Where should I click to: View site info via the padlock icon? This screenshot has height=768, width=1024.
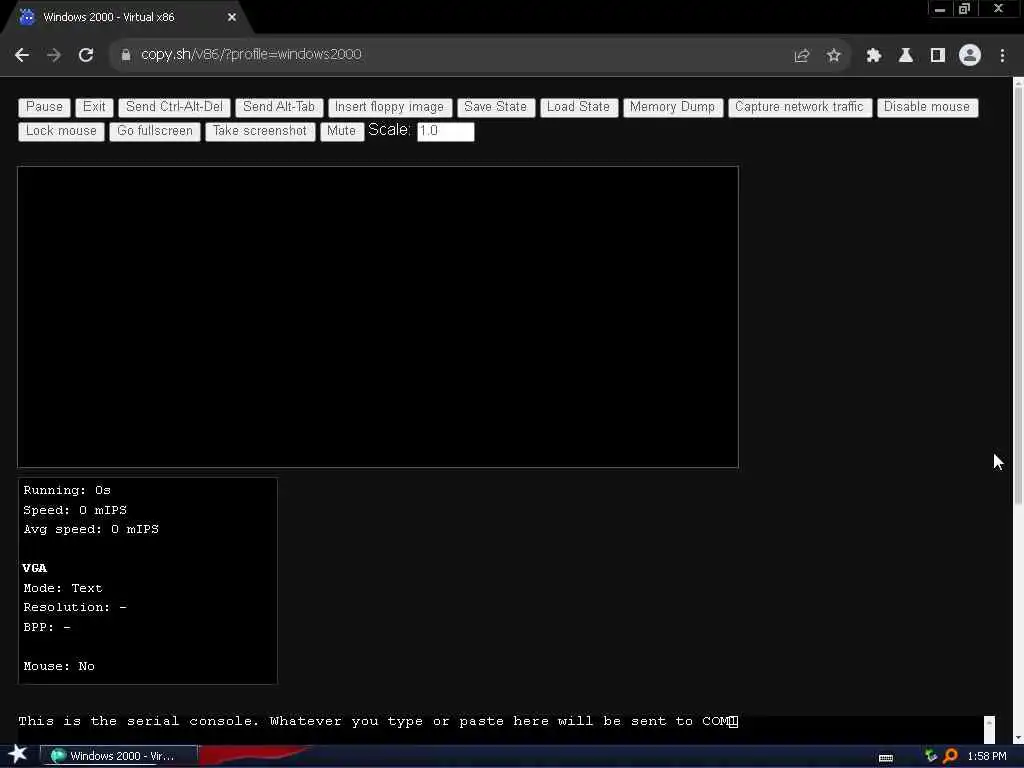click(x=125, y=55)
